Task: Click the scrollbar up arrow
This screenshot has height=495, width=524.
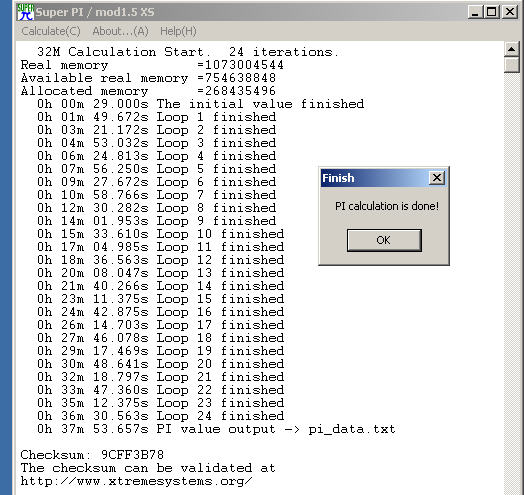Action: (x=511, y=49)
